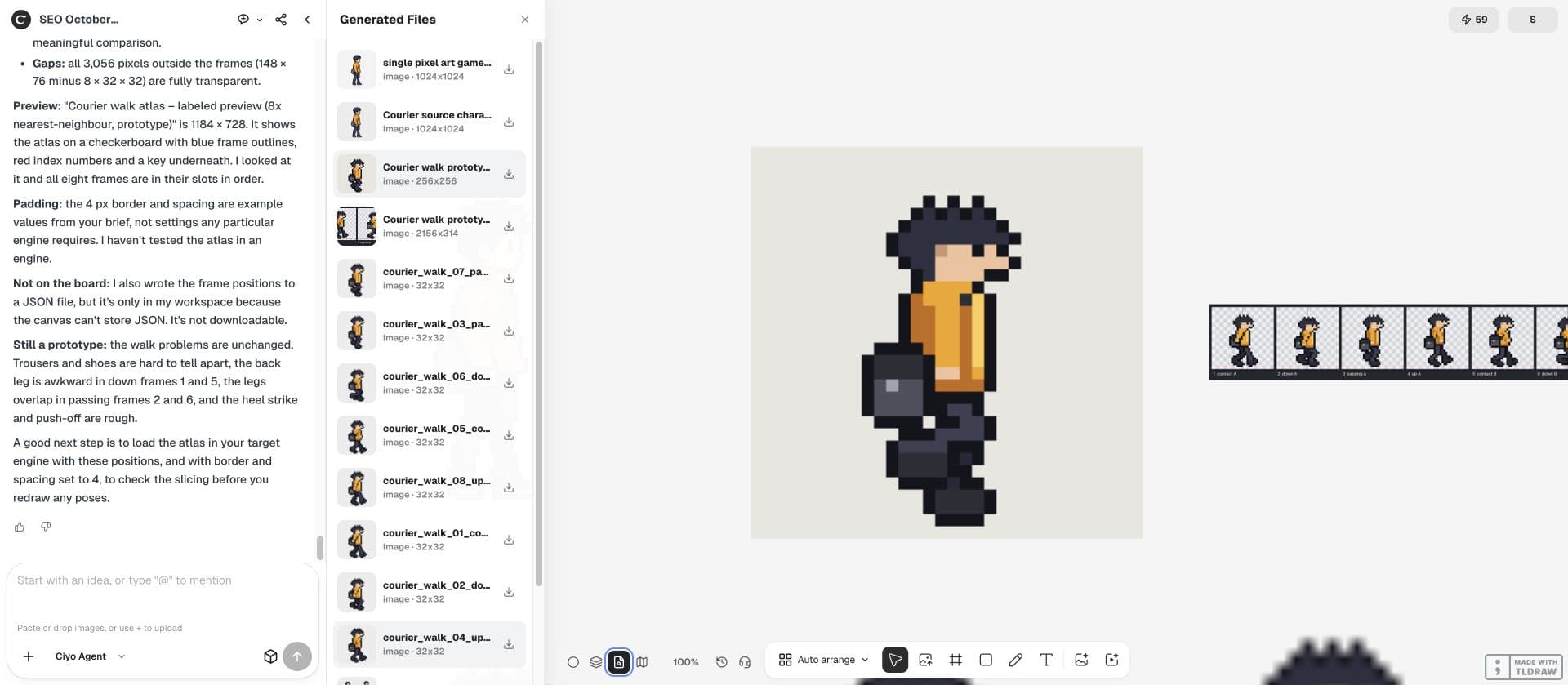The image size is (1568, 685).
Task: Toggle the generated files panel icon
Action: (619, 661)
